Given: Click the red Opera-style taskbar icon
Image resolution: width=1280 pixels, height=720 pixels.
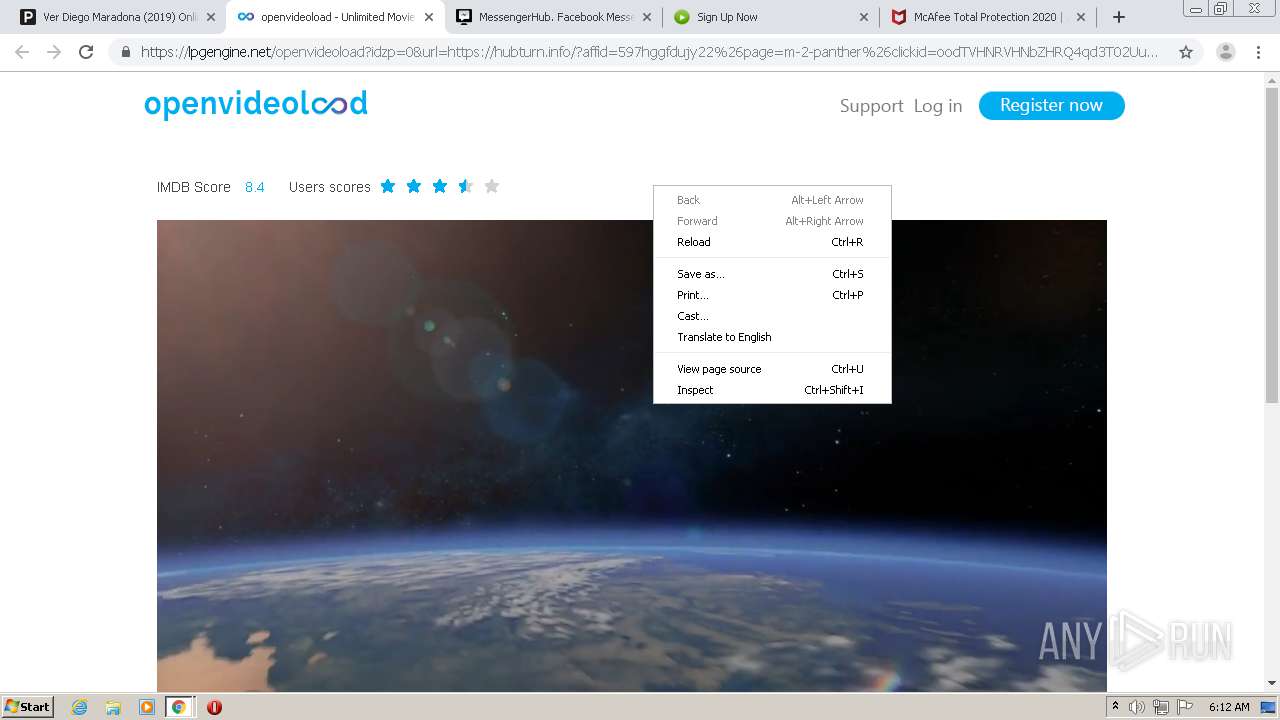Looking at the screenshot, I should point(214,707).
